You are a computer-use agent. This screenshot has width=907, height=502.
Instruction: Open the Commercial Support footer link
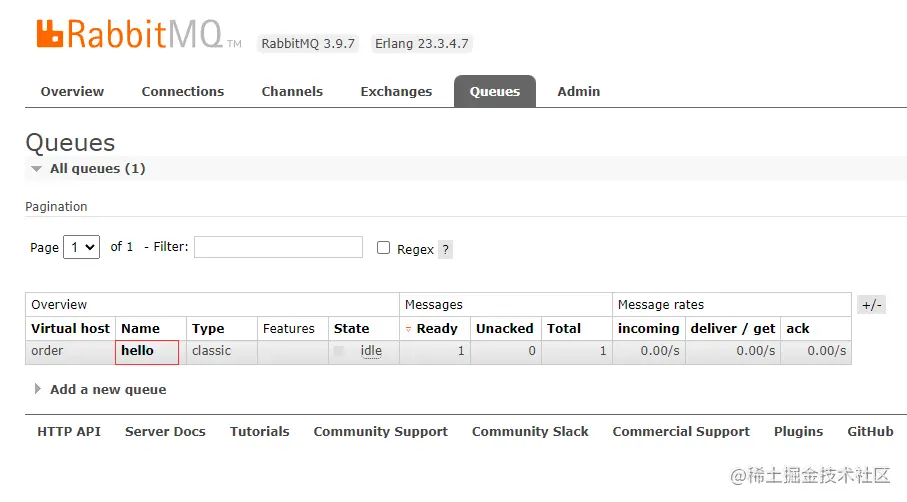pyautogui.click(x=681, y=431)
